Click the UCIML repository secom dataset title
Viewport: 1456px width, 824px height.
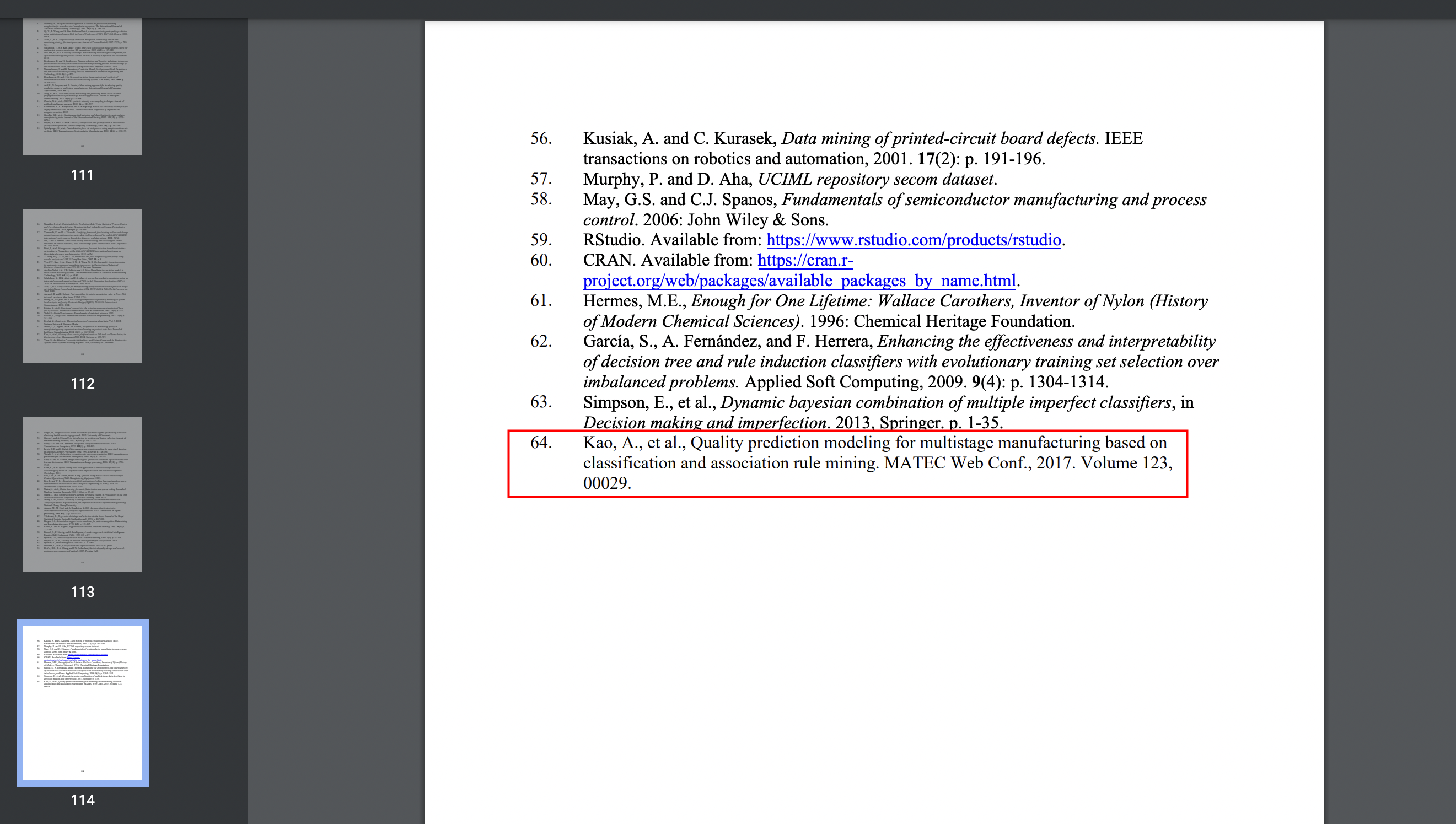[876, 179]
